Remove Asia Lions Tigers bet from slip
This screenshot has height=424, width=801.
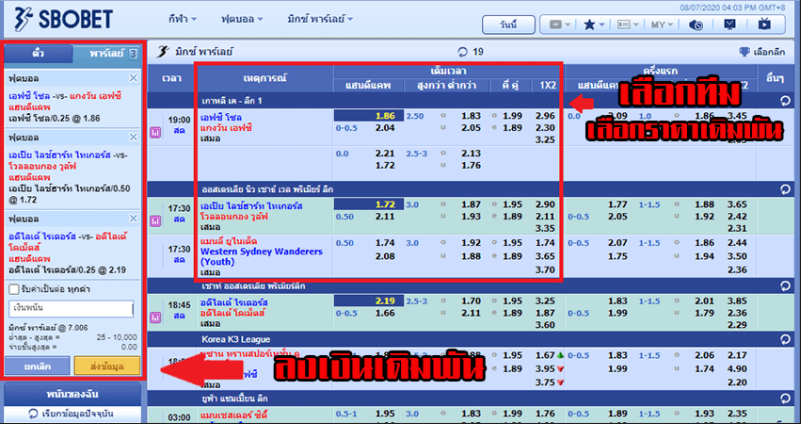click(133, 137)
